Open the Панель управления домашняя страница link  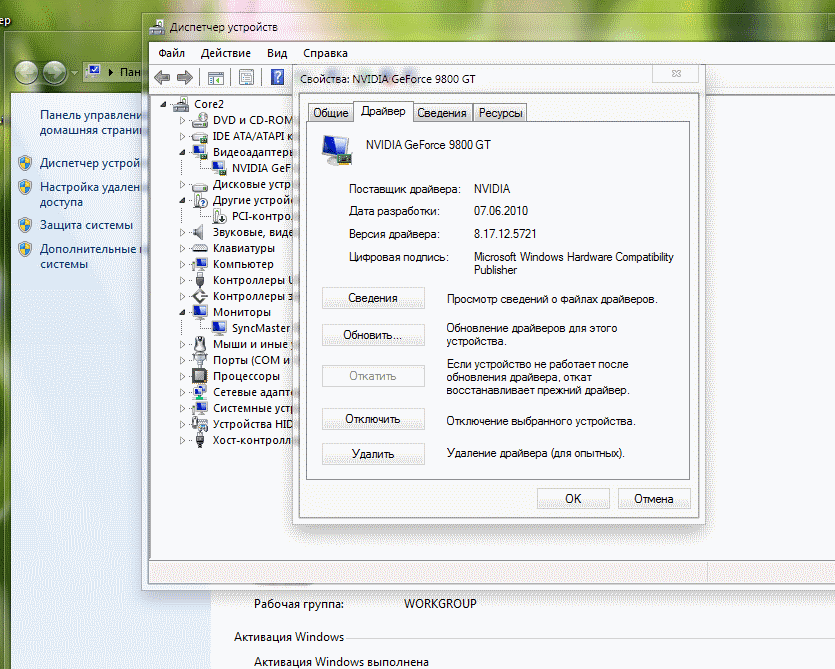tap(91, 123)
